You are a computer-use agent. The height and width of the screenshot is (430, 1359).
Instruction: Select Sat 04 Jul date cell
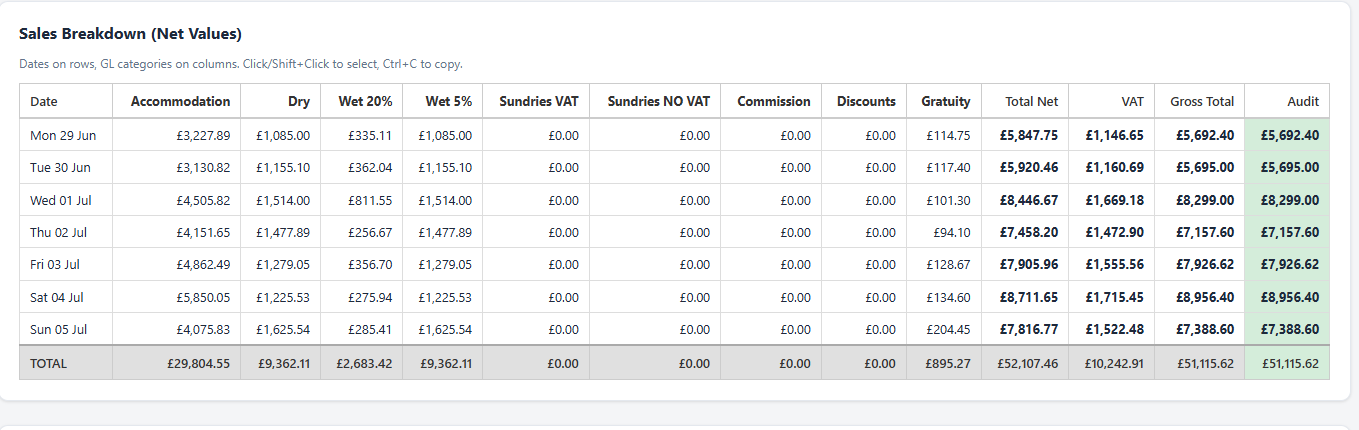coord(66,297)
